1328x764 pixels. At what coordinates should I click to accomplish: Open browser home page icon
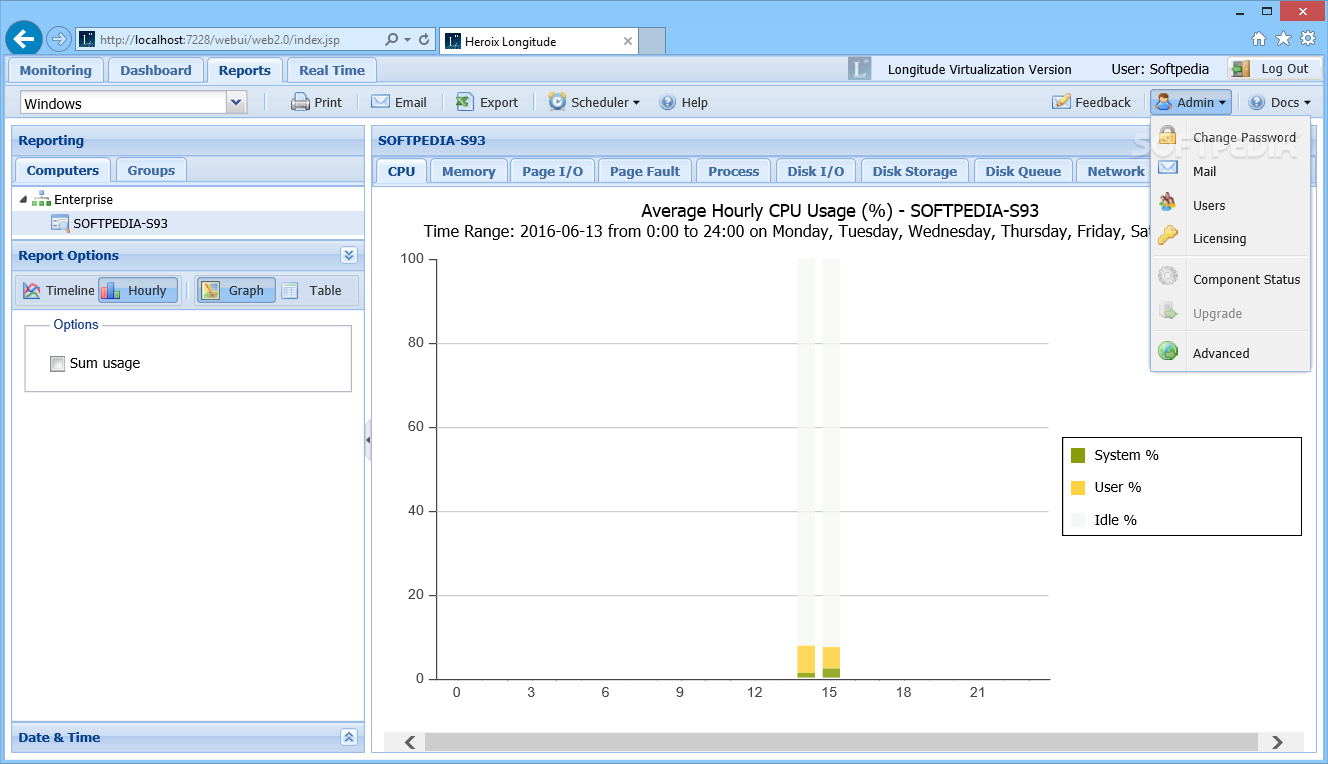tap(1259, 38)
